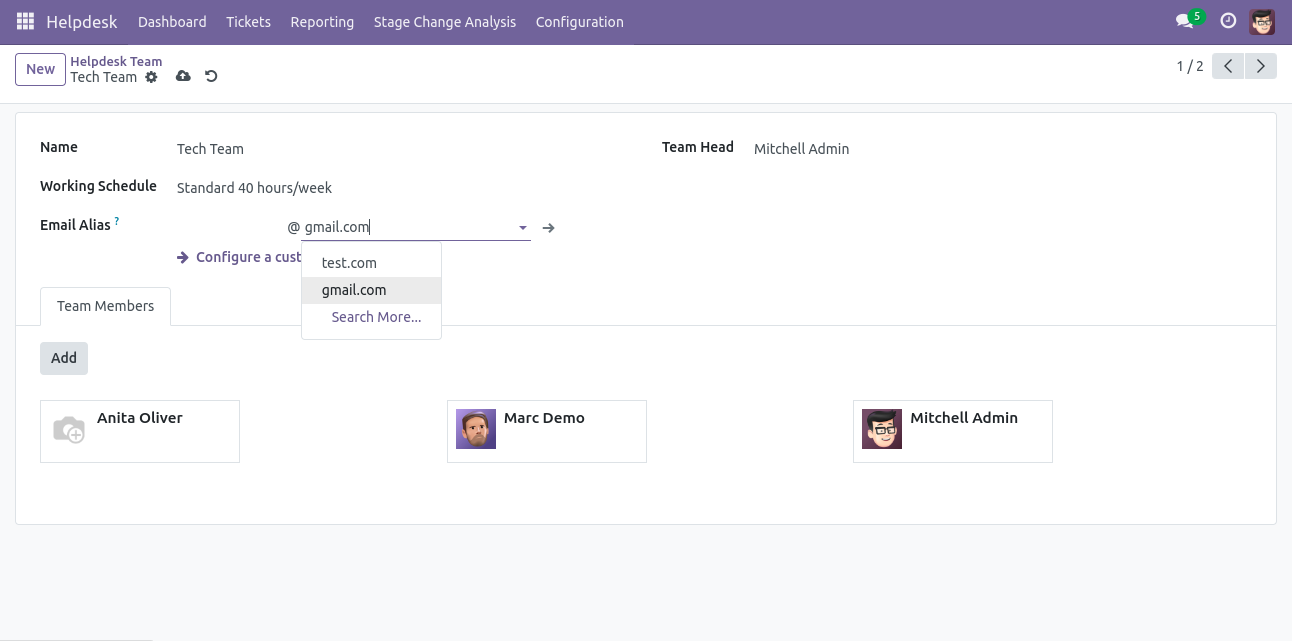Viewport: 1292px width, 641px height.
Task: Click the Email Alias help question mark
Action: (117, 221)
